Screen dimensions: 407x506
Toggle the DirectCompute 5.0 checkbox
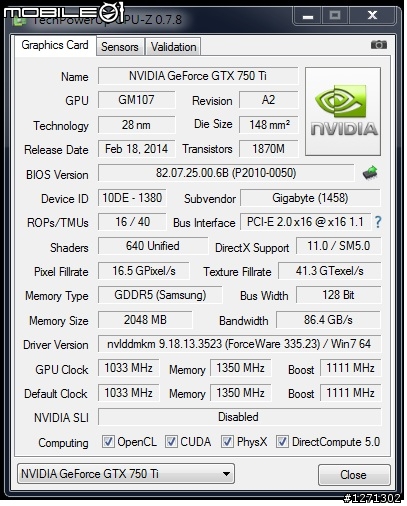[282, 442]
